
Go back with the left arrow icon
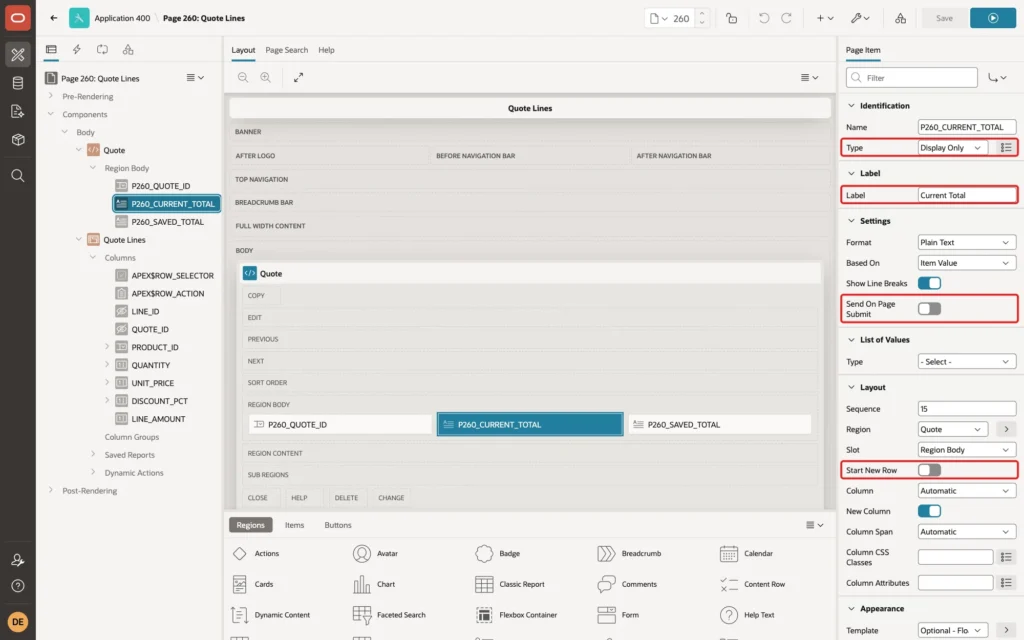54,18
